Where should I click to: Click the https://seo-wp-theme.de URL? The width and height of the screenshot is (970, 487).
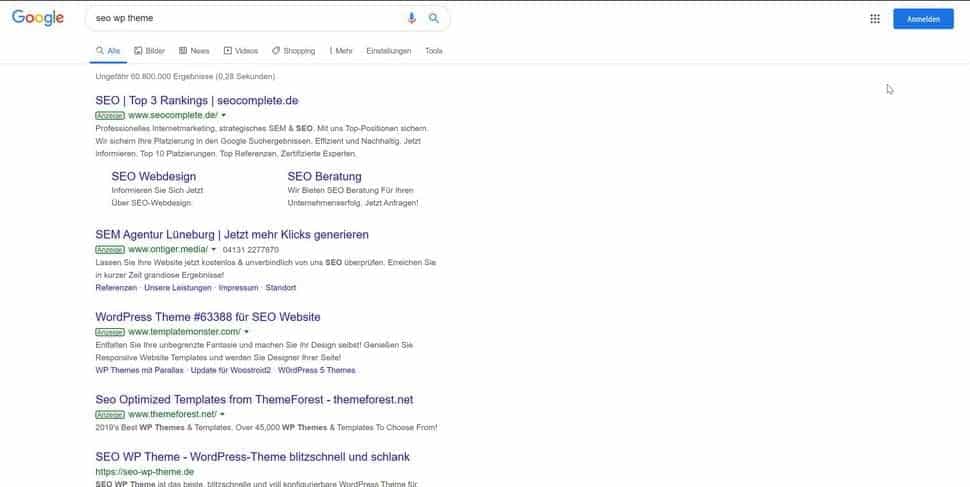pyautogui.click(x=145, y=472)
